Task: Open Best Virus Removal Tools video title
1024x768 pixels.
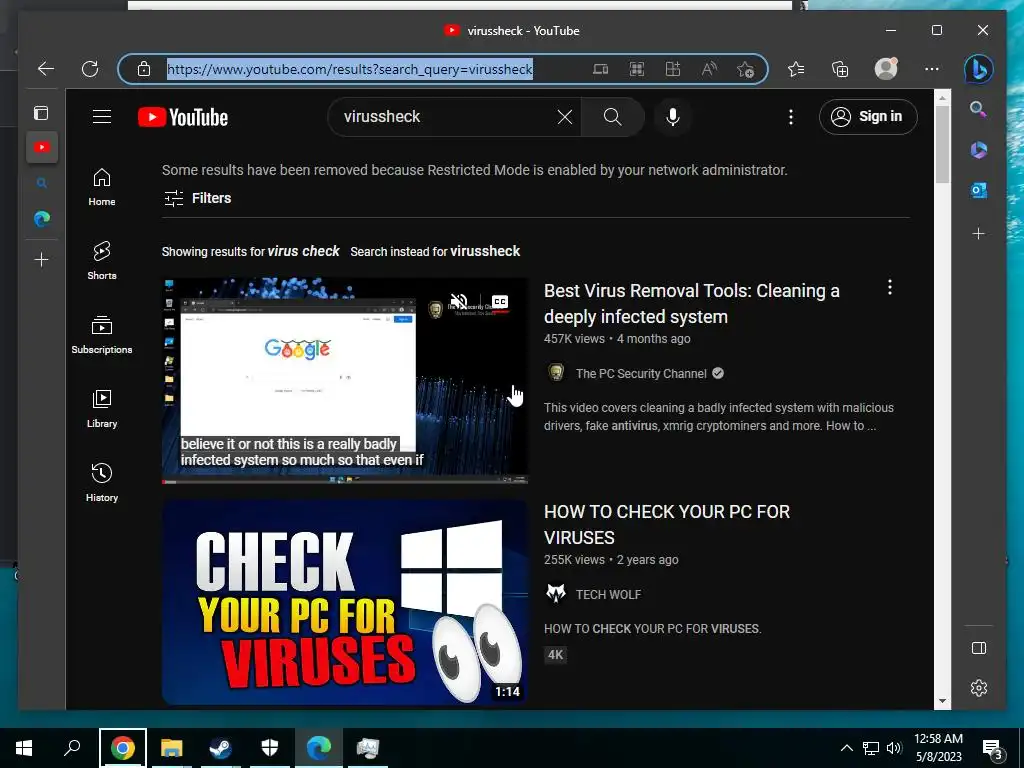Action: point(692,304)
